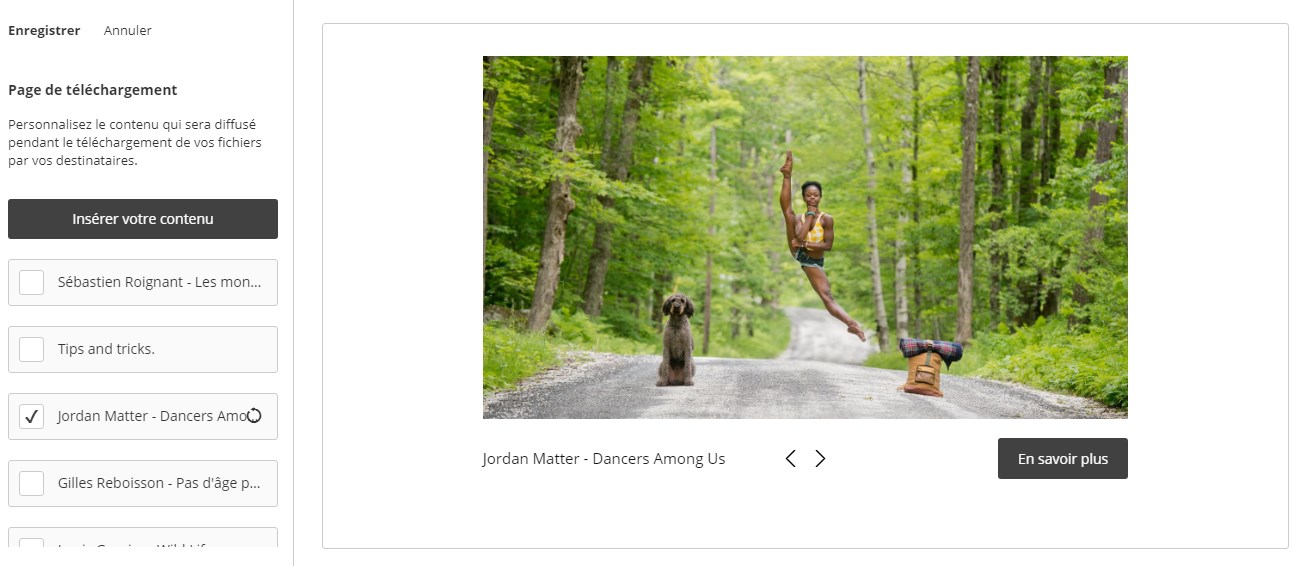
Task: Click the forest dancer preview photo
Action: [x=805, y=237]
